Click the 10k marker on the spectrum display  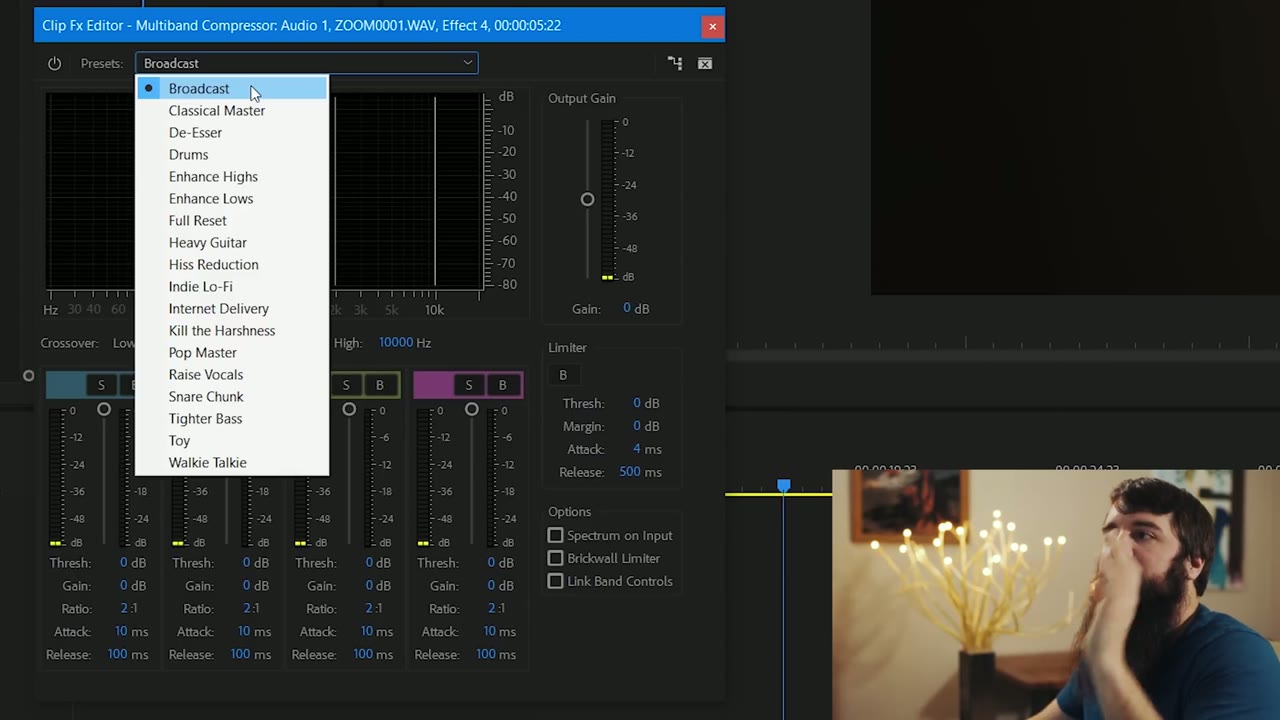435,310
